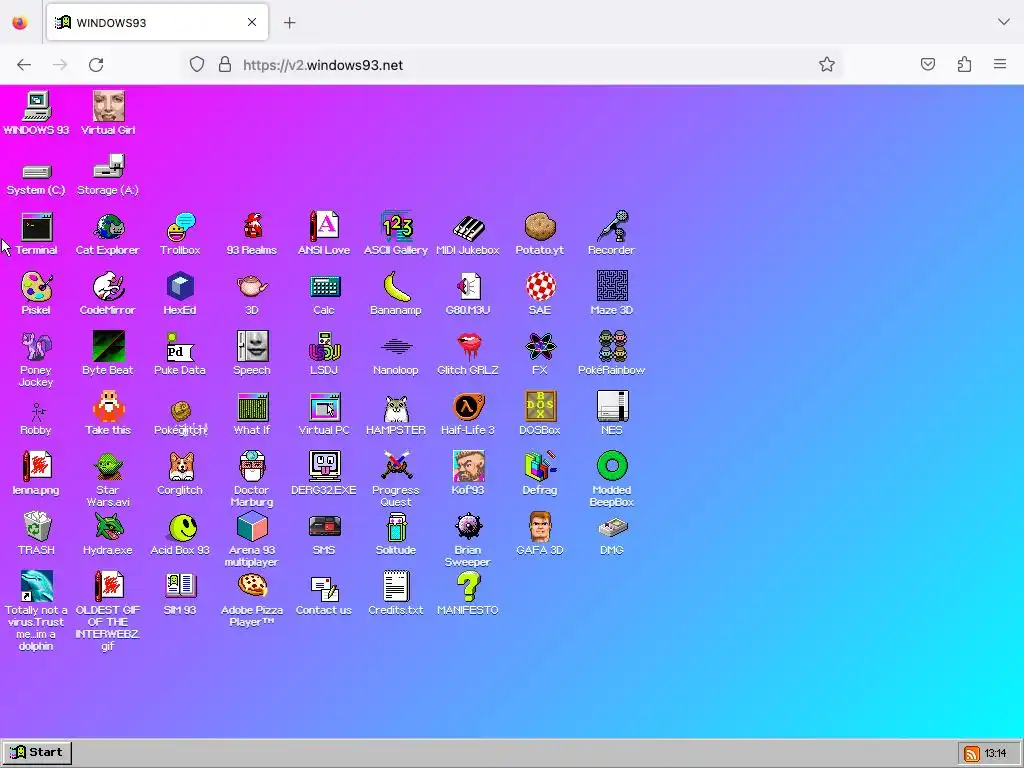Launch Doctor Marburg icon
The height and width of the screenshot is (768, 1024).
252,467
